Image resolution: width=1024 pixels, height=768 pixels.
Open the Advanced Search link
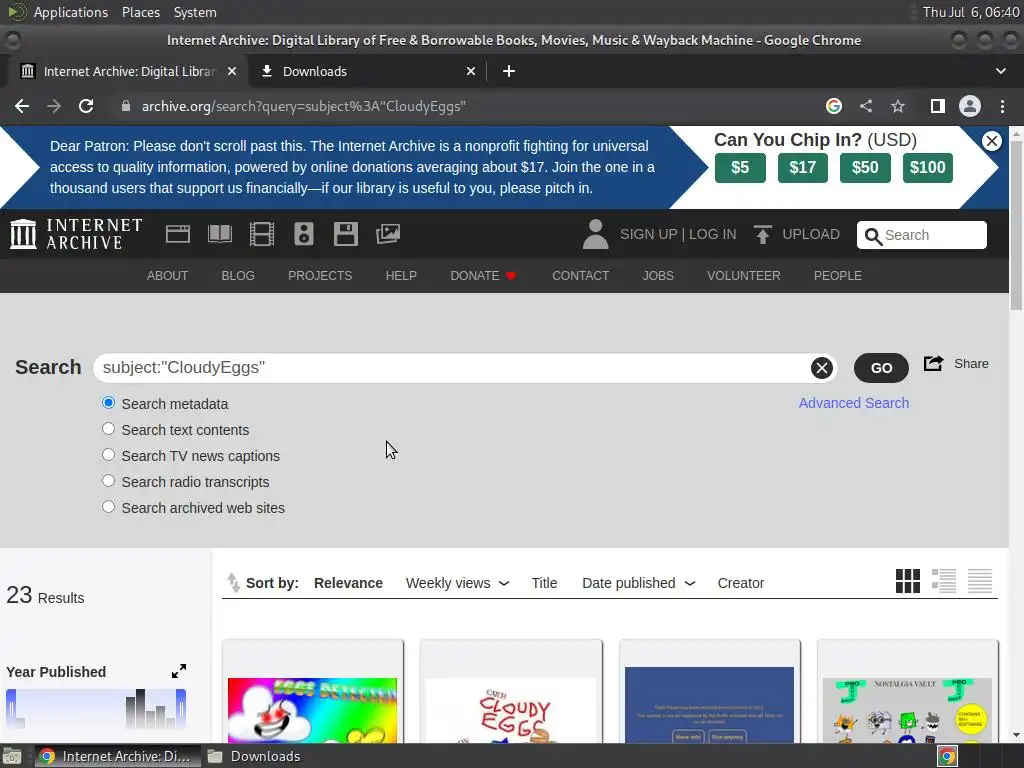click(854, 403)
